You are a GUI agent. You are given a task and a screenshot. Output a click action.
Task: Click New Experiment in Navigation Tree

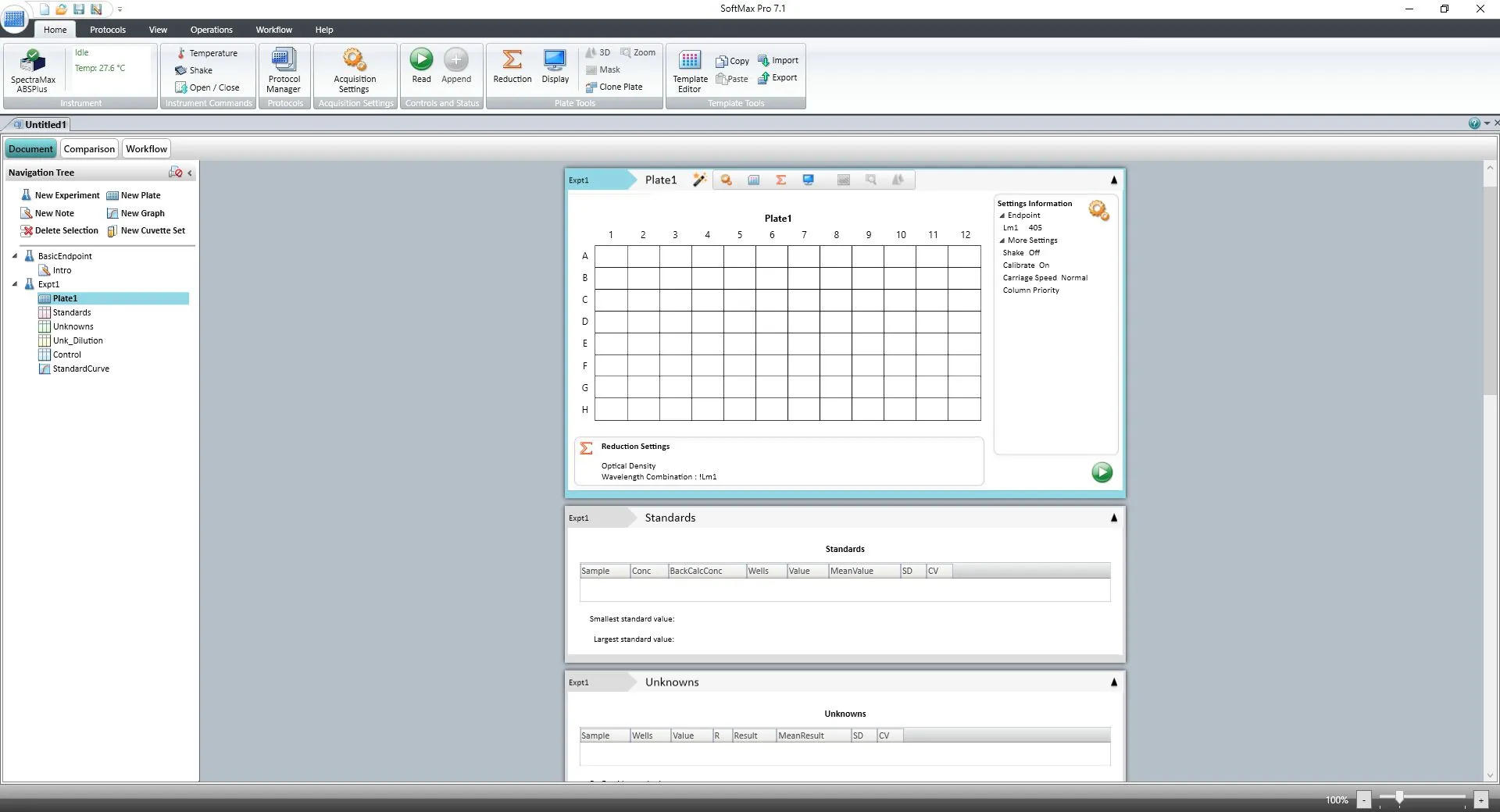(x=60, y=195)
